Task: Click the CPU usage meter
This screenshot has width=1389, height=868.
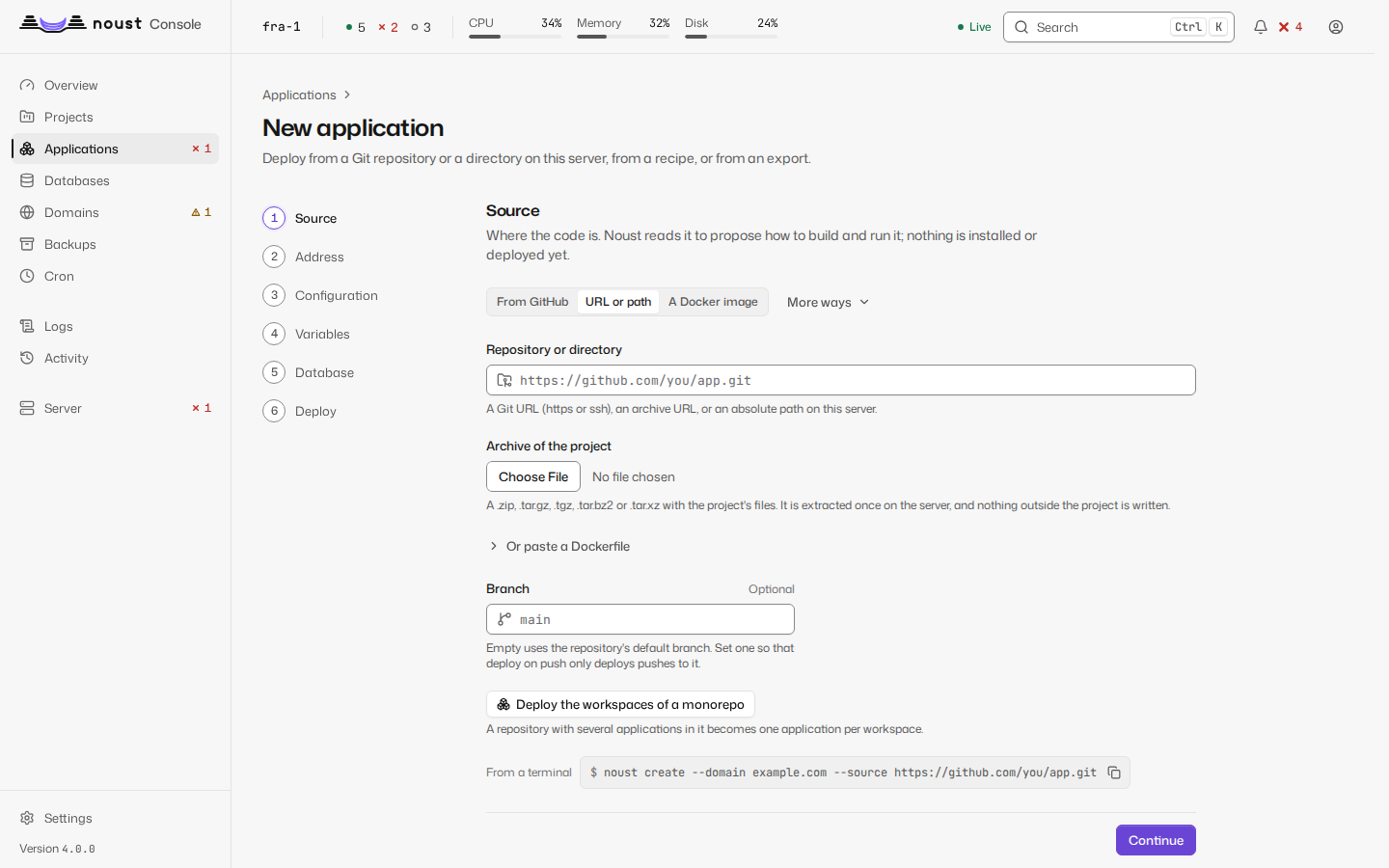Action: tap(515, 27)
